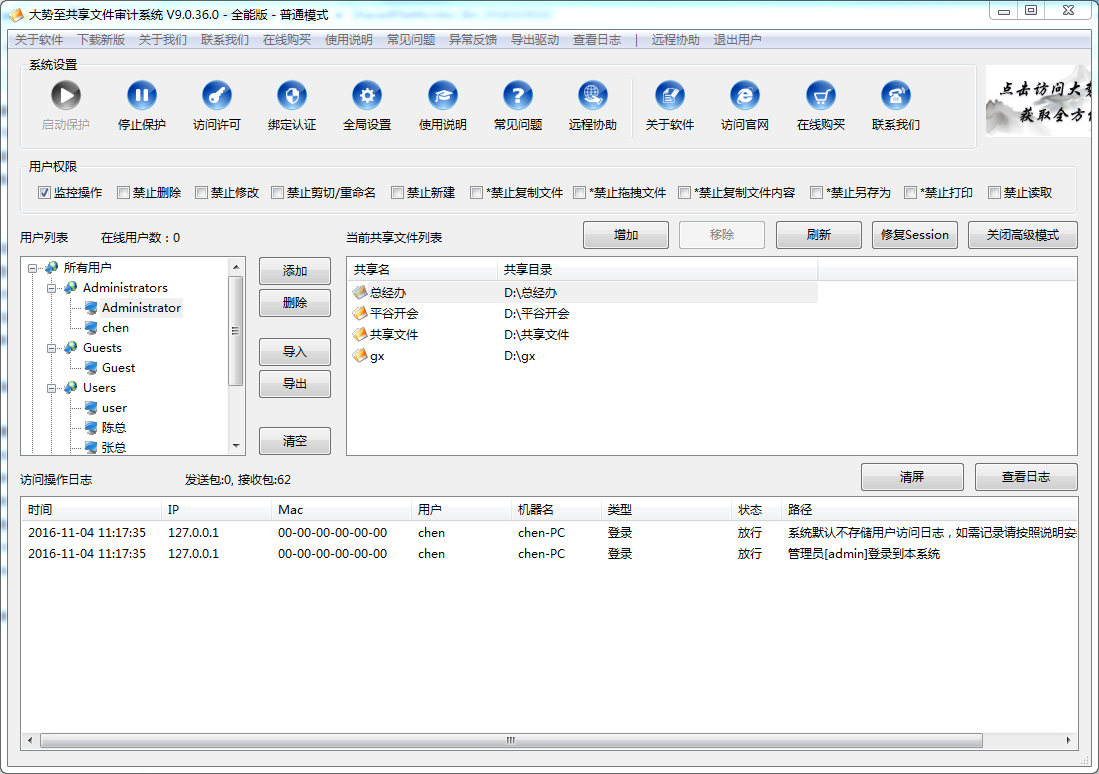Launch 远程协助 globe icon

[x=593, y=96]
